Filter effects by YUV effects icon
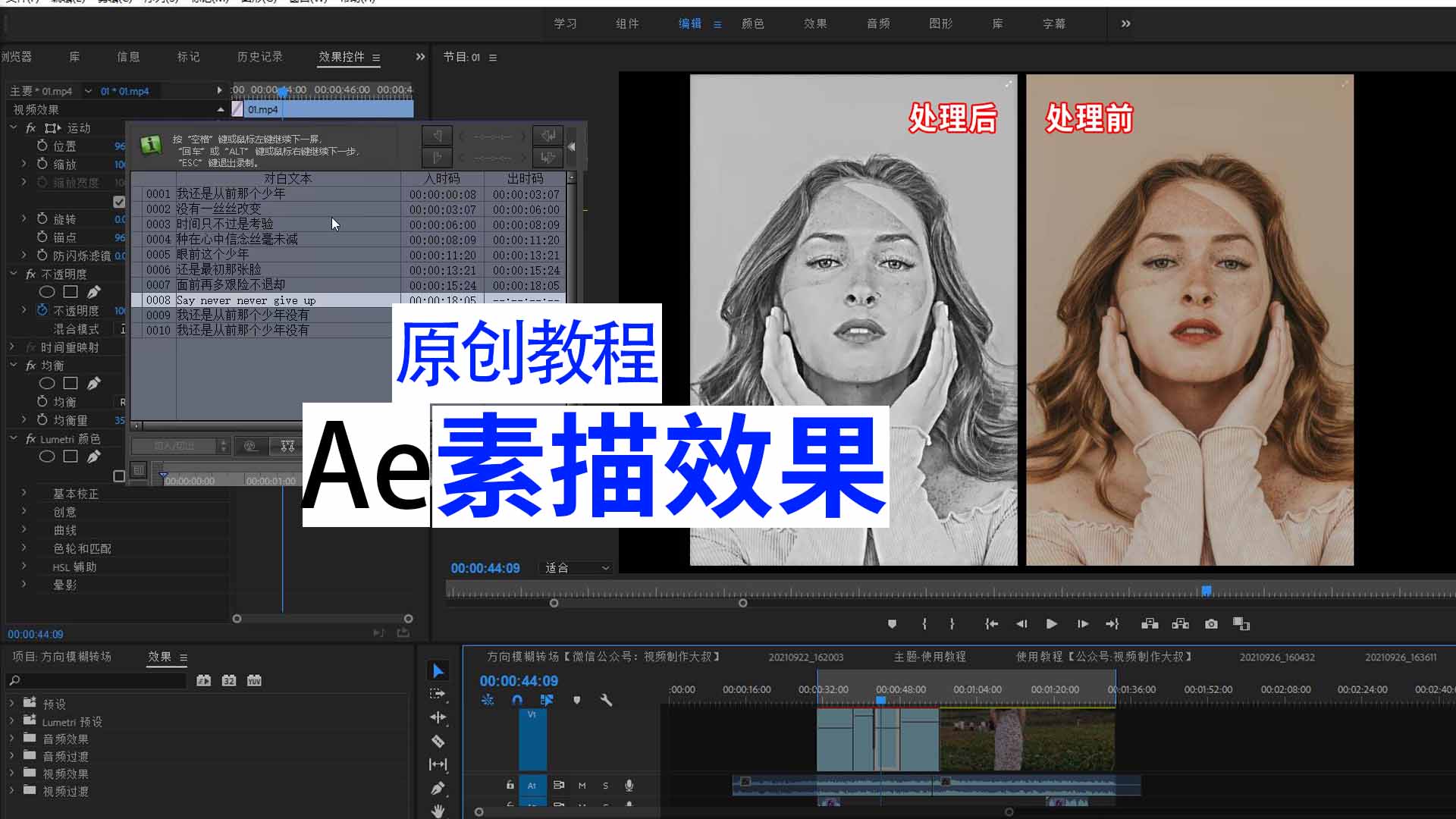 pos(254,681)
